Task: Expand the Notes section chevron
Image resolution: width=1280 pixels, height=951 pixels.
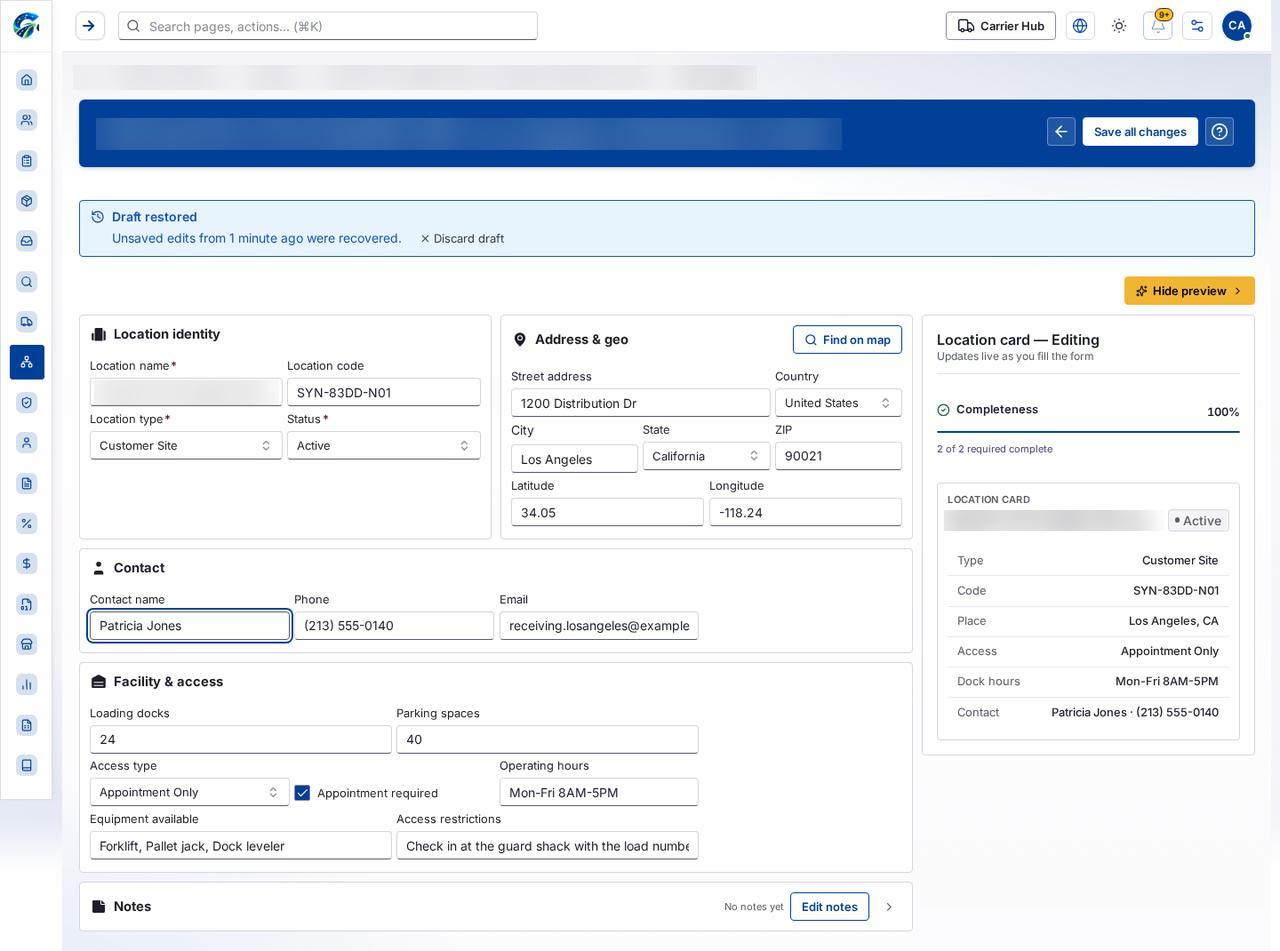Action: click(x=889, y=907)
